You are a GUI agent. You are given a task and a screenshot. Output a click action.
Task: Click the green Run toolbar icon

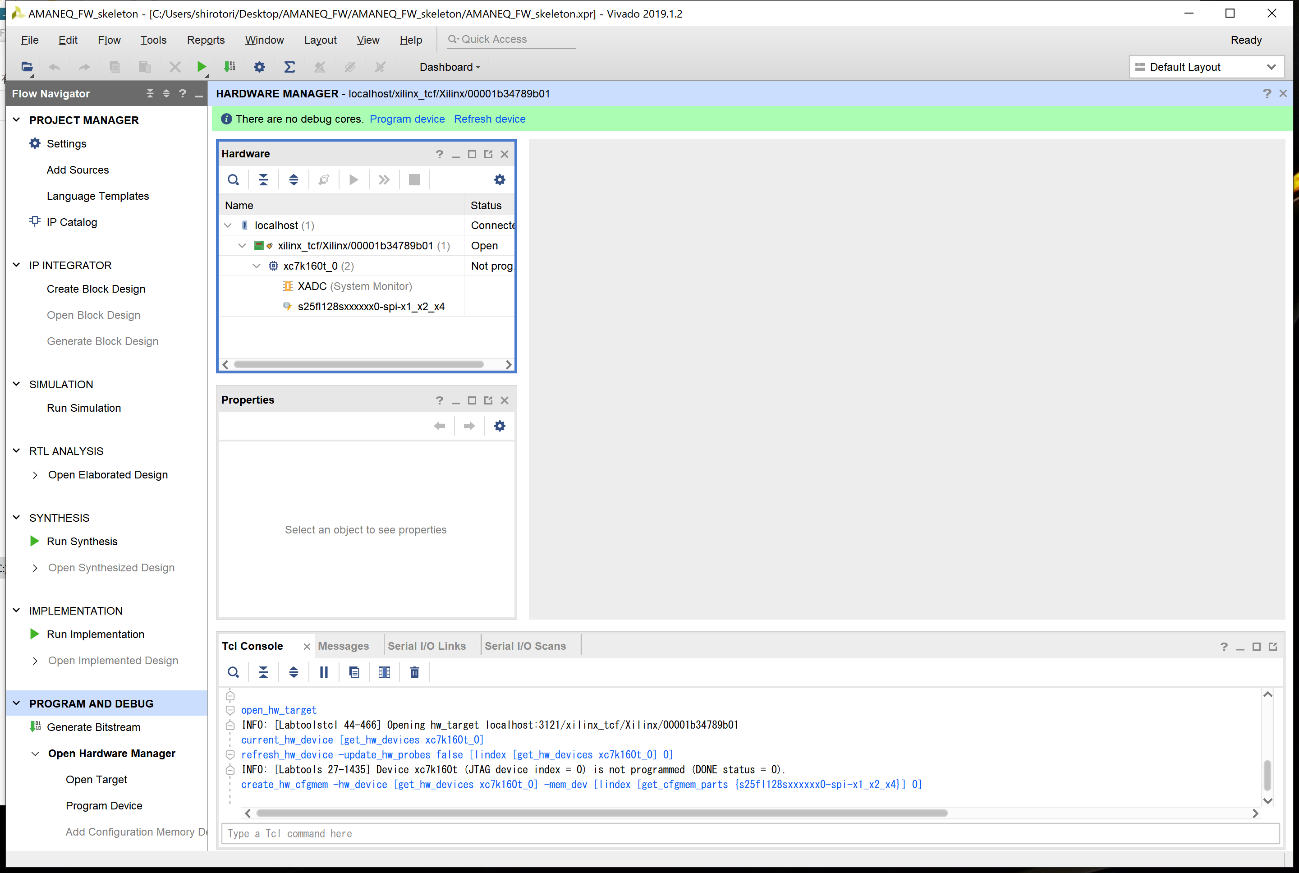click(x=202, y=67)
